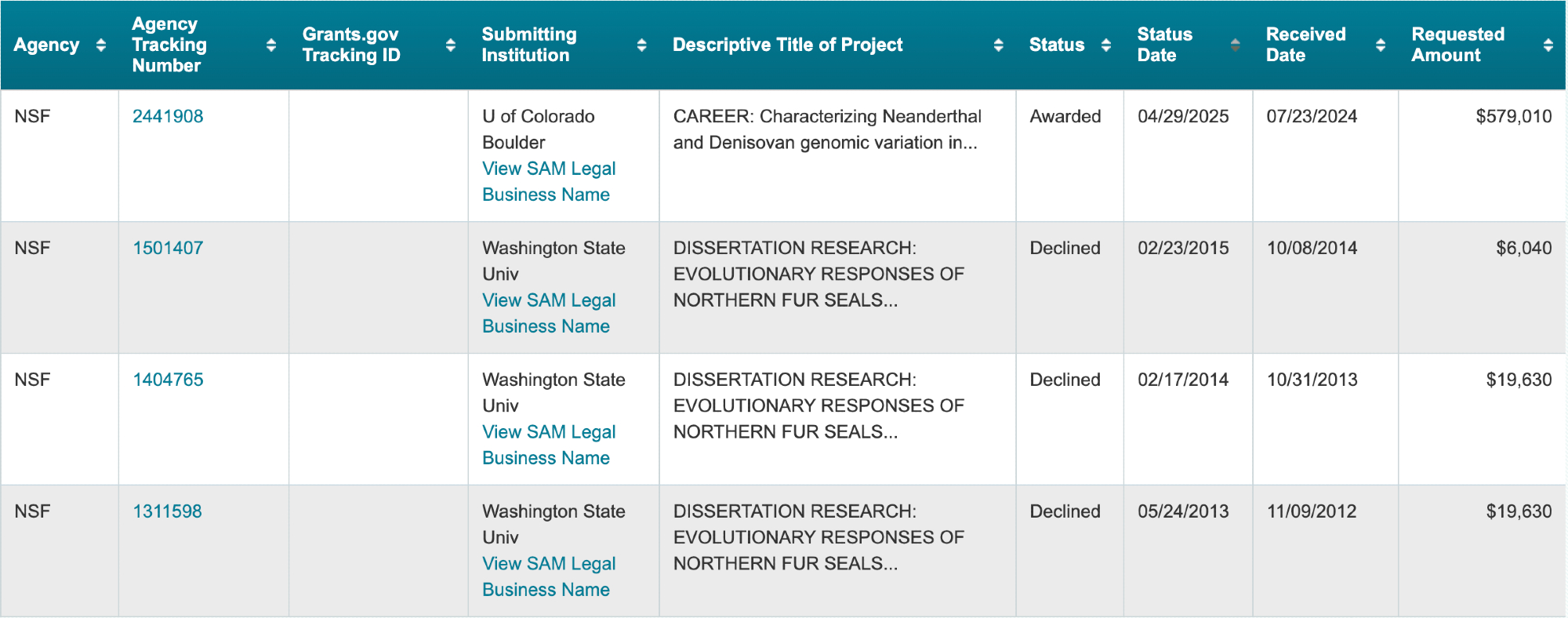
Task: View SAM Legal Business Name for proposal 1311598
Action: coord(548,576)
